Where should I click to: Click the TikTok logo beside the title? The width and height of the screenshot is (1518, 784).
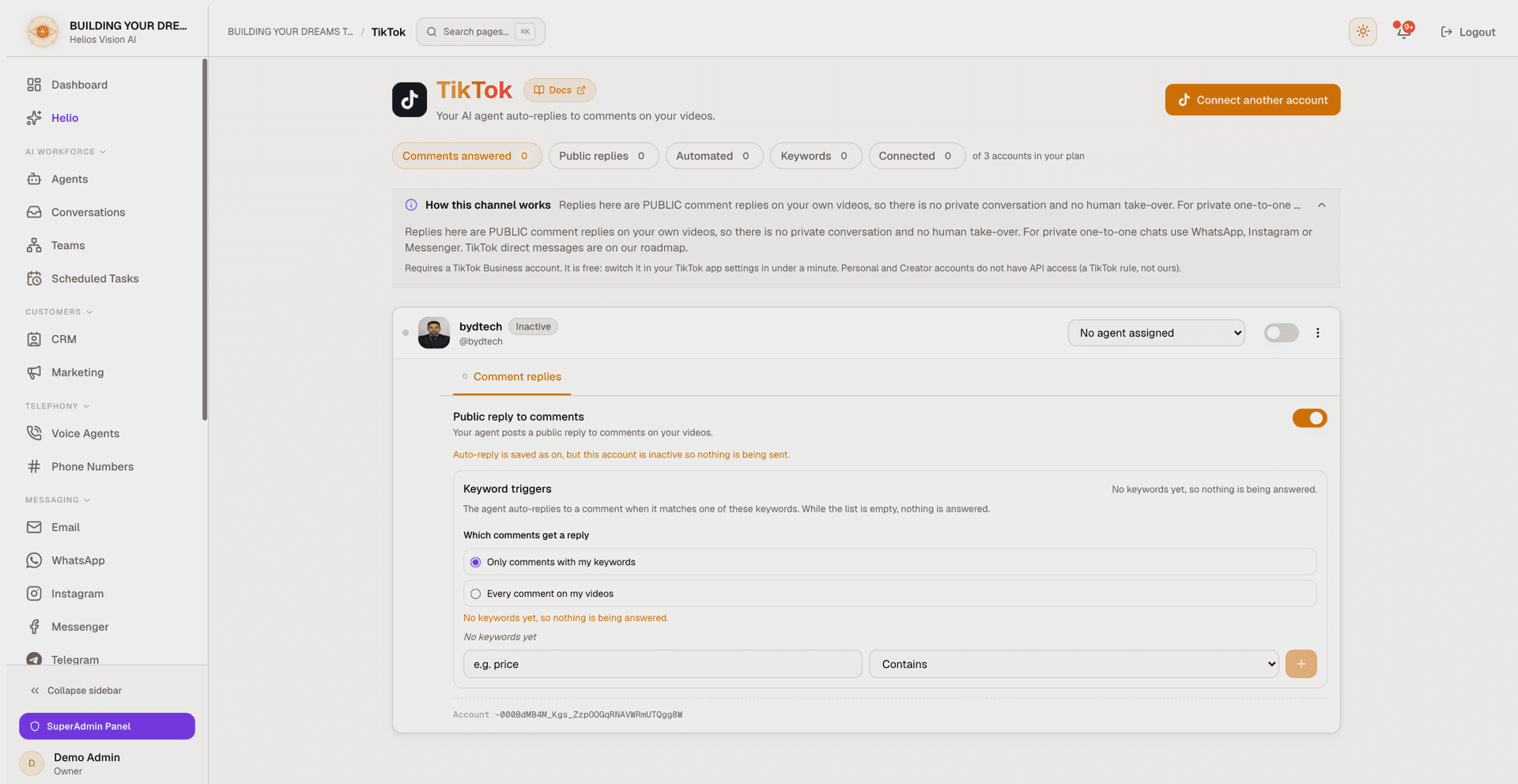pos(410,100)
